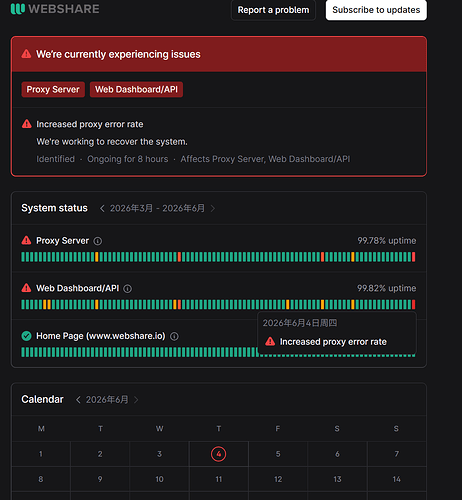Select the Proxy Server affected tag
The width and height of the screenshot is (462, 500).
point(53,89)
